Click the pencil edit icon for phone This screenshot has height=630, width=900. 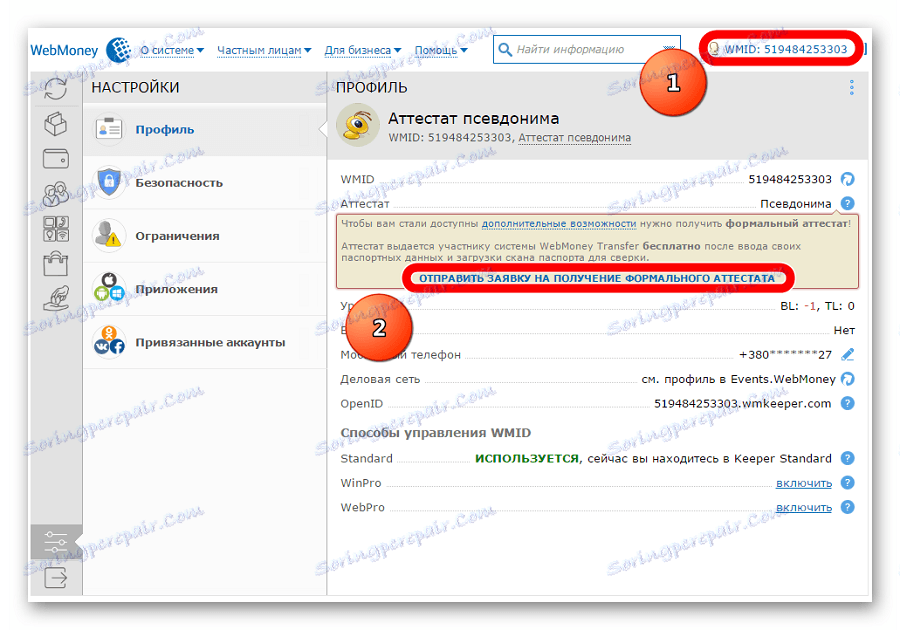point(847,355)
